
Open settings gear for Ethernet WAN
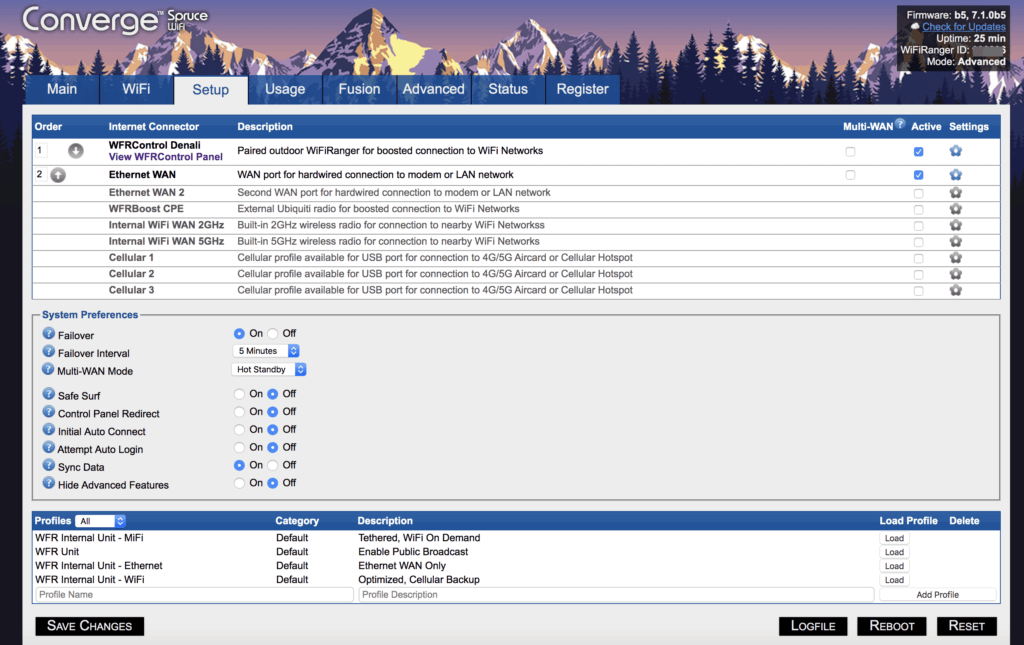click(x=955, y=175)
